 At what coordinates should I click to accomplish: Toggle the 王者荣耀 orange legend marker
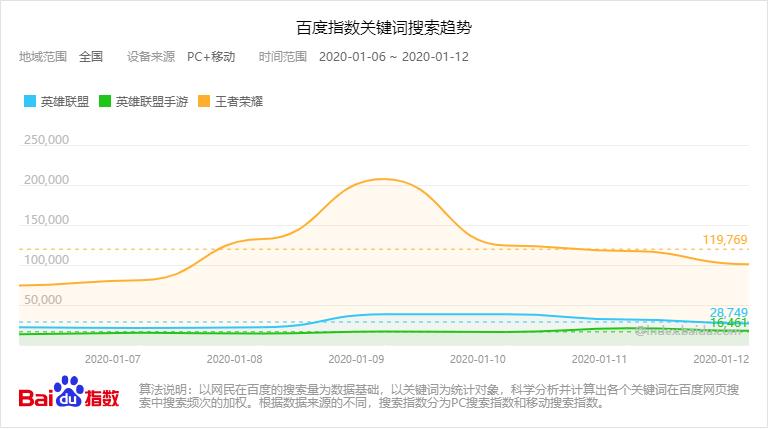click(203, 102)
